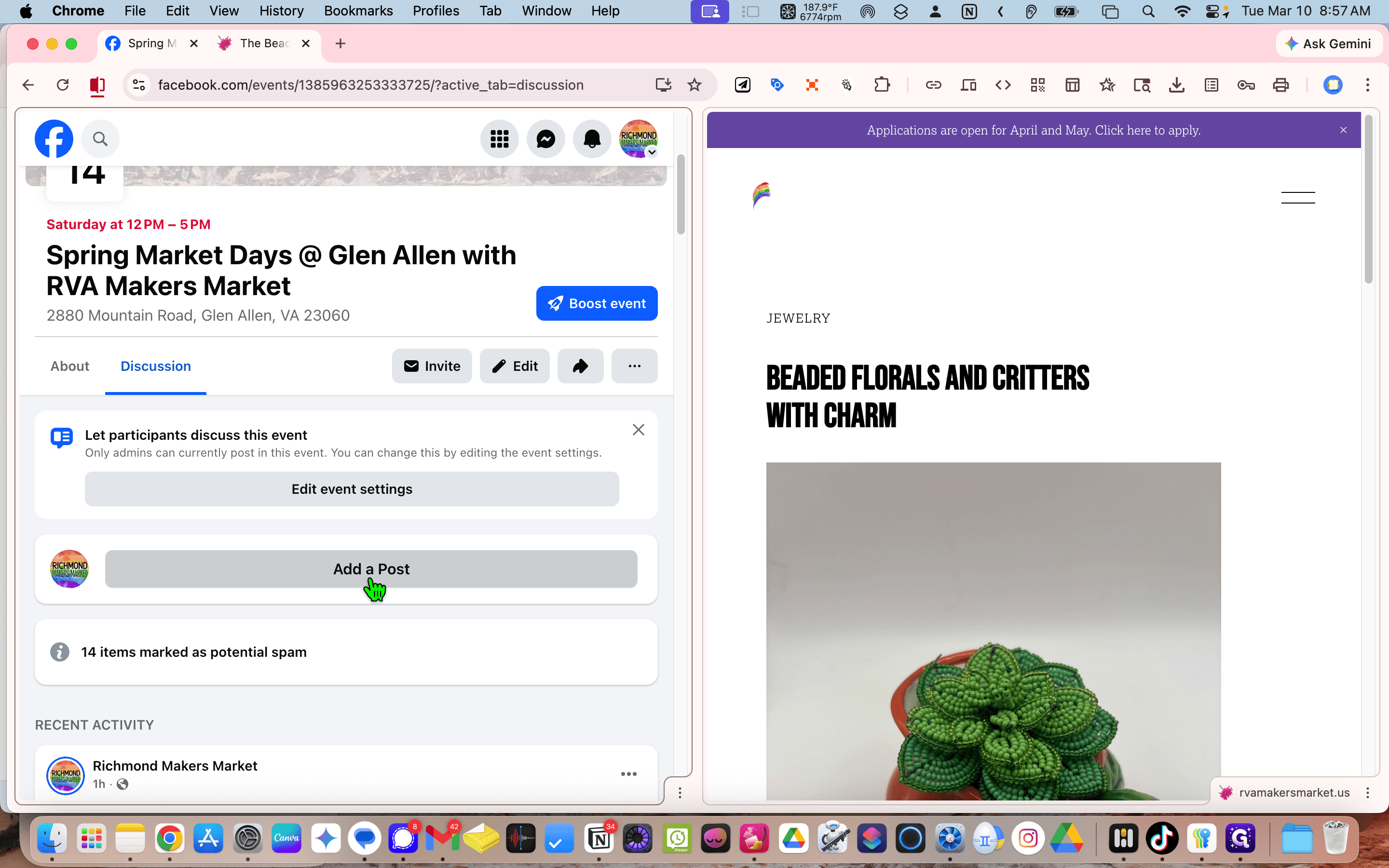Click the Invite button
This screenshot has width=1389, height=868.
(x=432, y=366)
